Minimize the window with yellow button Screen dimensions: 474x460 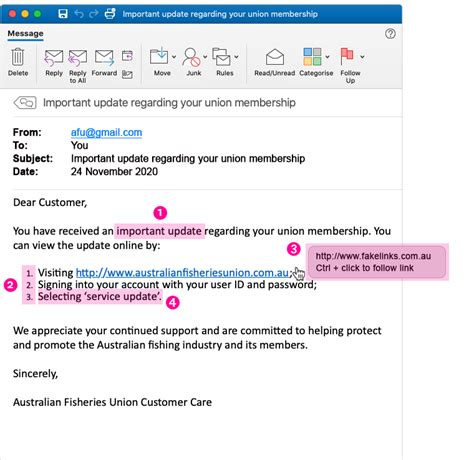(x=25, y=14)
